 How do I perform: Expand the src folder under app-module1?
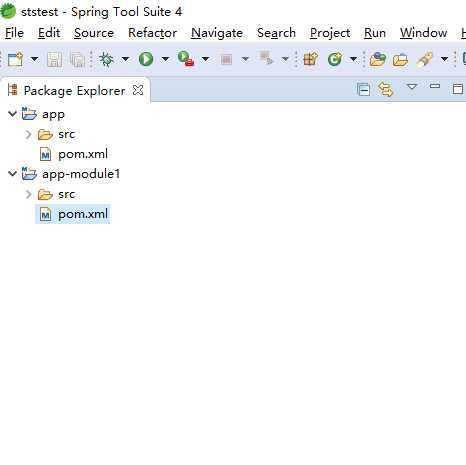pos(28,194)
